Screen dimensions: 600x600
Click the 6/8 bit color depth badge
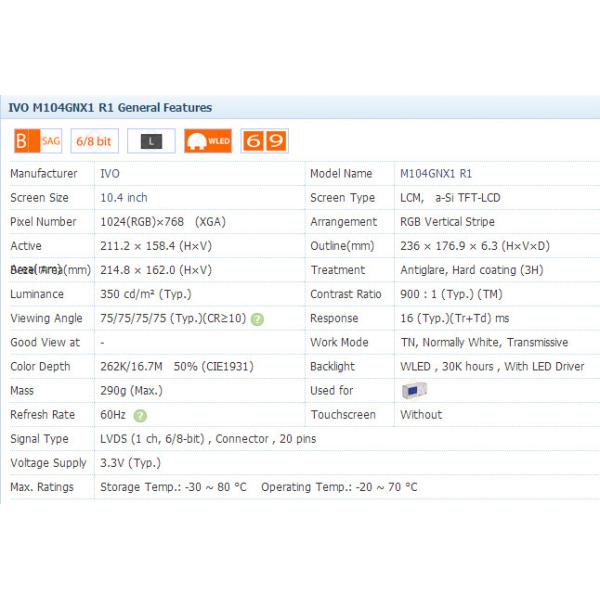pos(94,141)
